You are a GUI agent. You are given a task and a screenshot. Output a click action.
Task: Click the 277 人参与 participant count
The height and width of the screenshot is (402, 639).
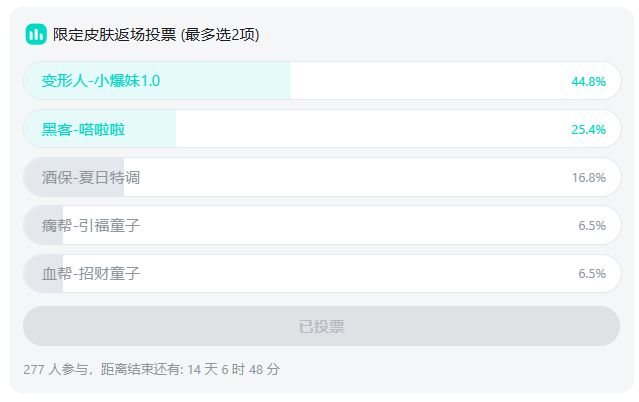pos(55,369)
